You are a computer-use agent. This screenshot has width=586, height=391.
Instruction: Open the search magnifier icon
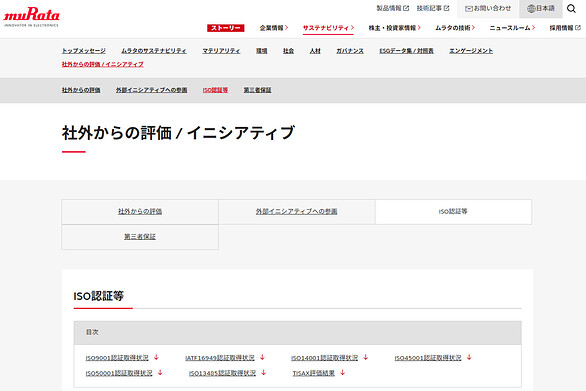[571, 8]
